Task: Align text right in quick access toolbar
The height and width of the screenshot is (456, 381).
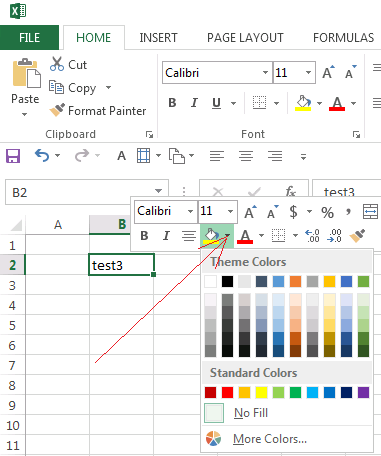Action: [x=275, y=156]
